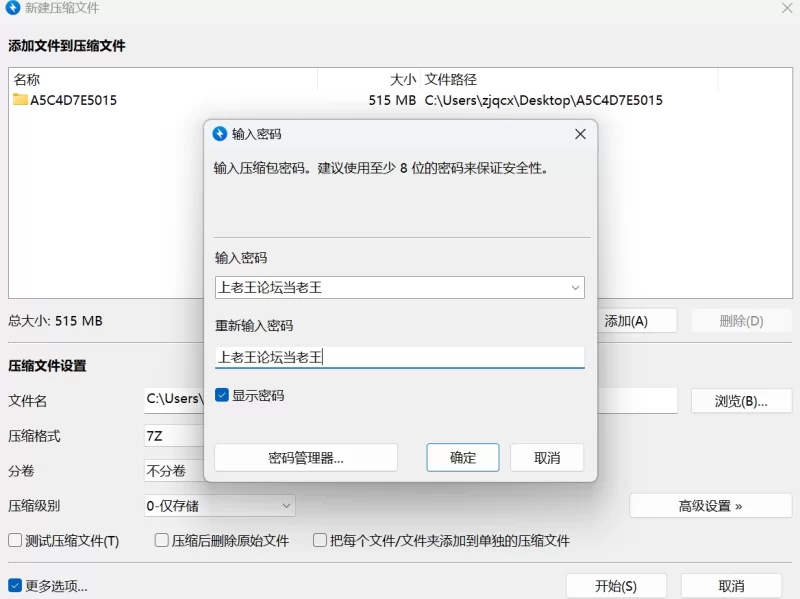800x599 pixels.
Task: Enable 测试压缩文件(T) checkbox
Action: (15, 541)
